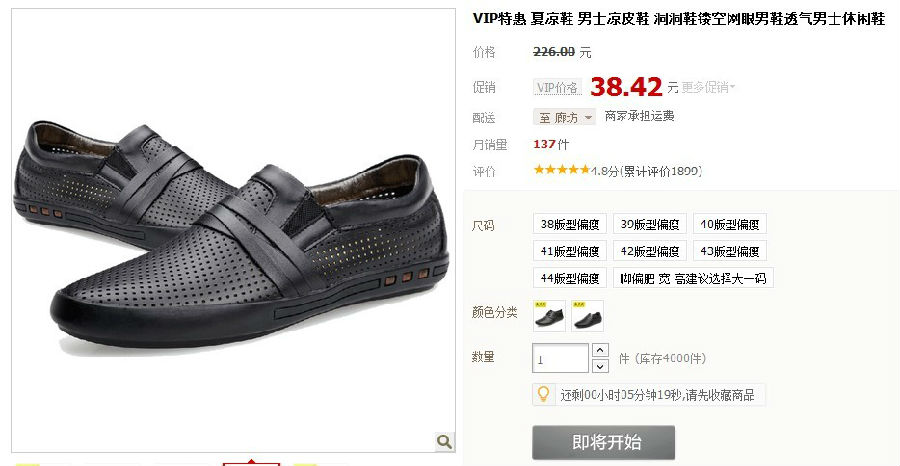This screenshot has width=900, height=466.
Task: Choose size 39版型偏瘦
Action: point(650,224)
